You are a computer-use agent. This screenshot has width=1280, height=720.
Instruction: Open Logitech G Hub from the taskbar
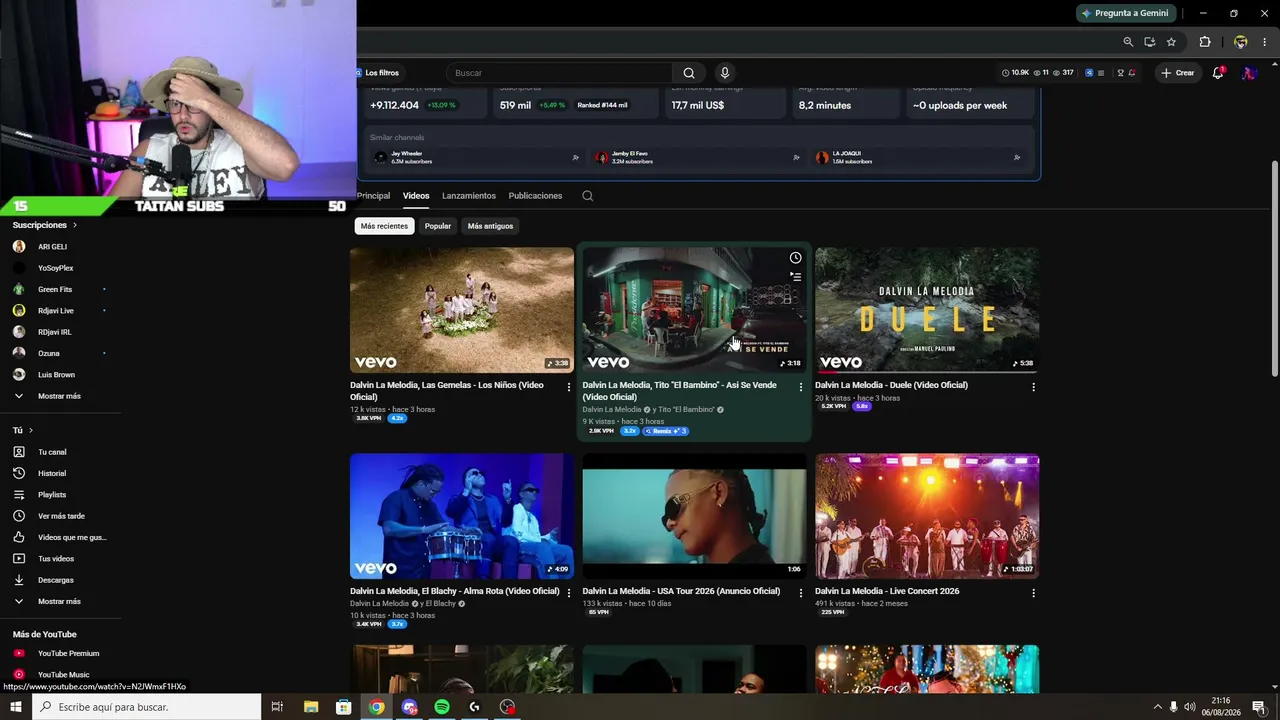click(x=475, y=707)
